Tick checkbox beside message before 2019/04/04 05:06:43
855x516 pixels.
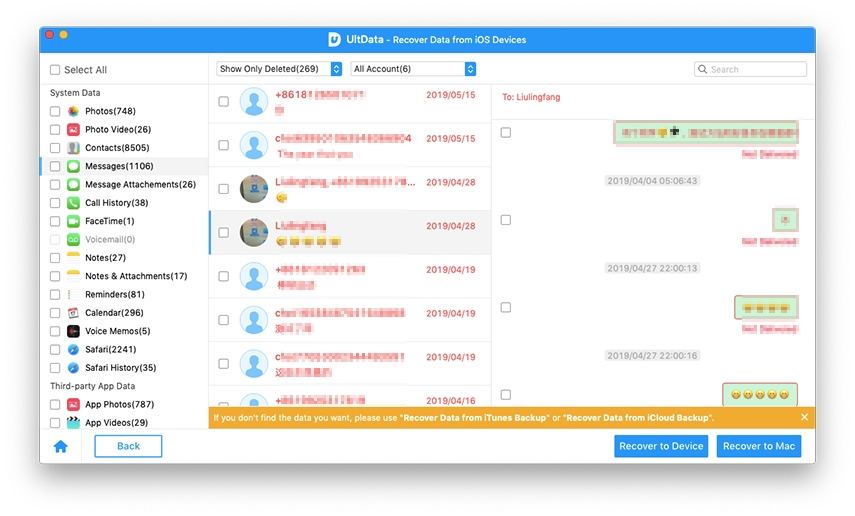pyautogui.click(x=506, y=133)
